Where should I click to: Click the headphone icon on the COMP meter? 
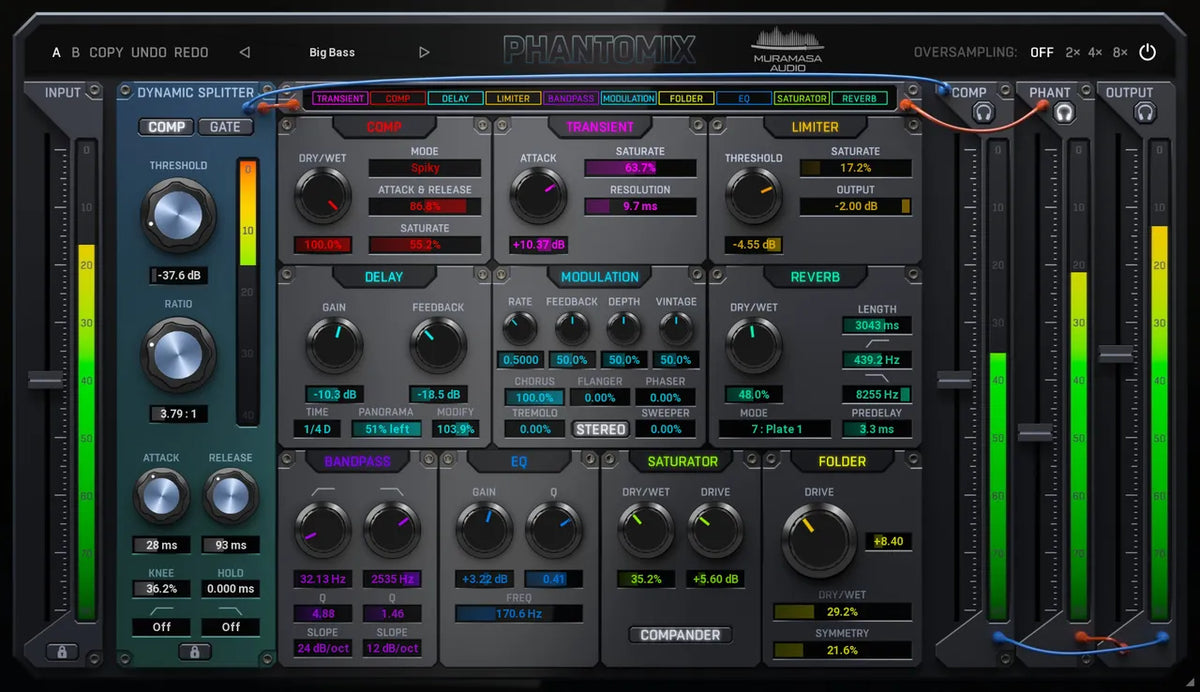(x=983, y=113)
